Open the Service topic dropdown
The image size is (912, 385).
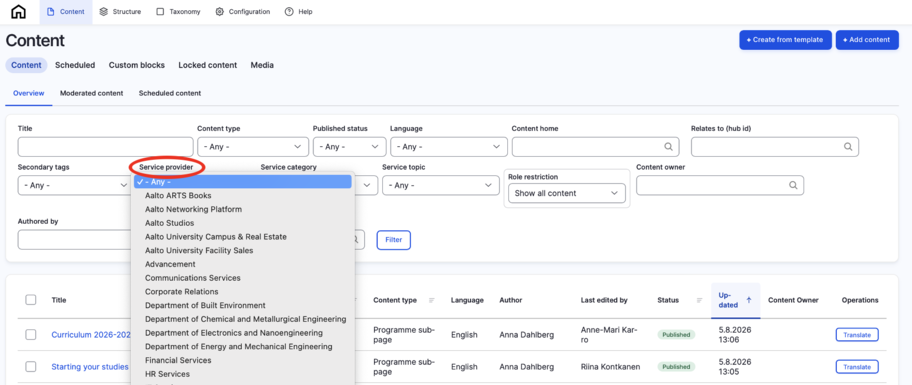440,186
